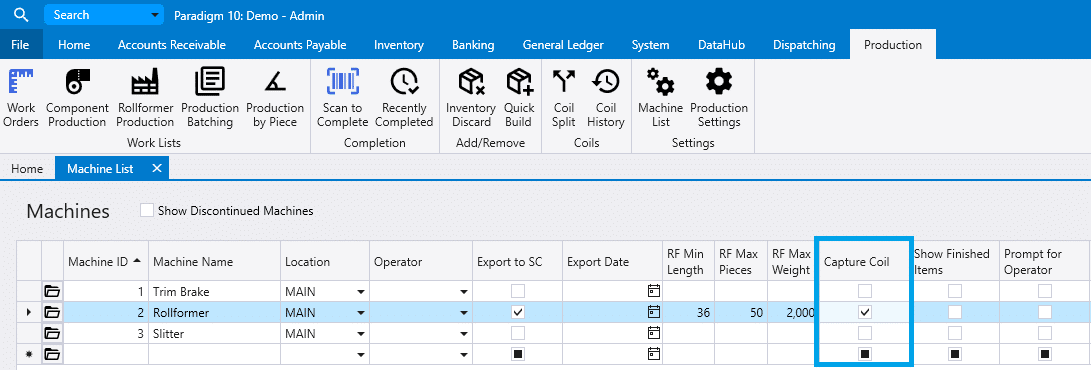Open Export Date calendar picker for Slitter

point(653,333)
